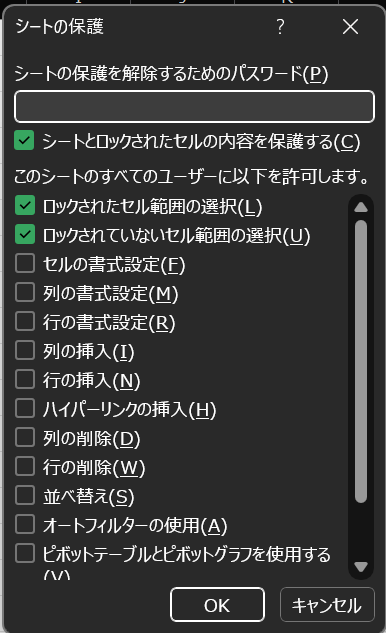Click the help question mark icon
Viewport: 386px width, 633px height.
[x=280, y=27]
